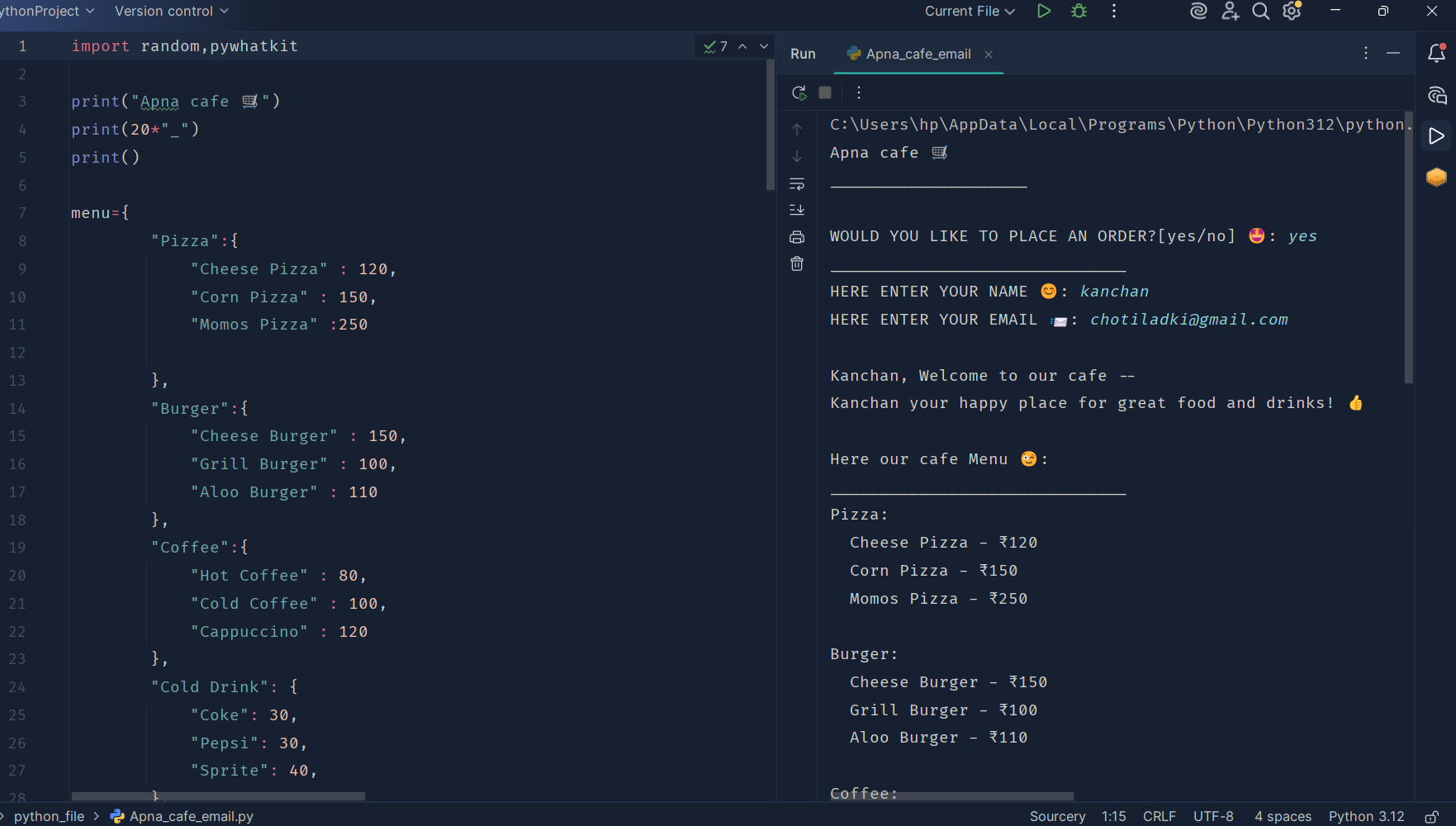Image resolution: width=1456 pixels, height=826 pixels.
Task: Rerun the Apna_cafe_email script
Action: click(x=799, y=93)
